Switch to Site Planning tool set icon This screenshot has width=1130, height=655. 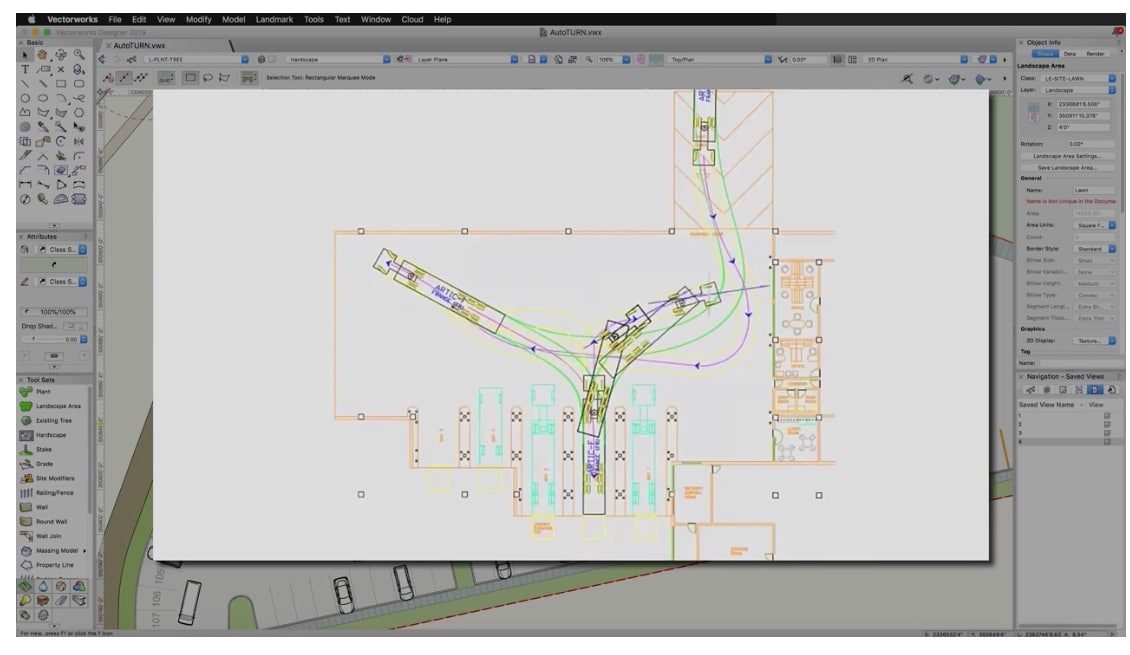coord(25,586)
